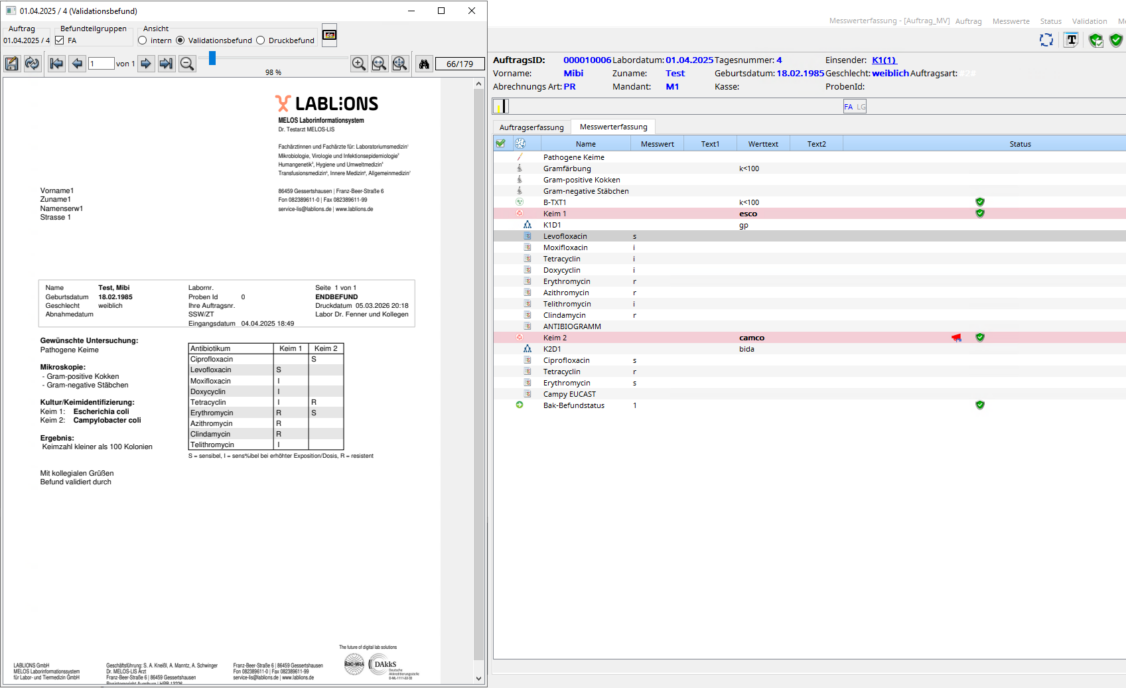1126x688 pixels.
Task: Go to the next page arrow
Action: [x=146, y=64]
